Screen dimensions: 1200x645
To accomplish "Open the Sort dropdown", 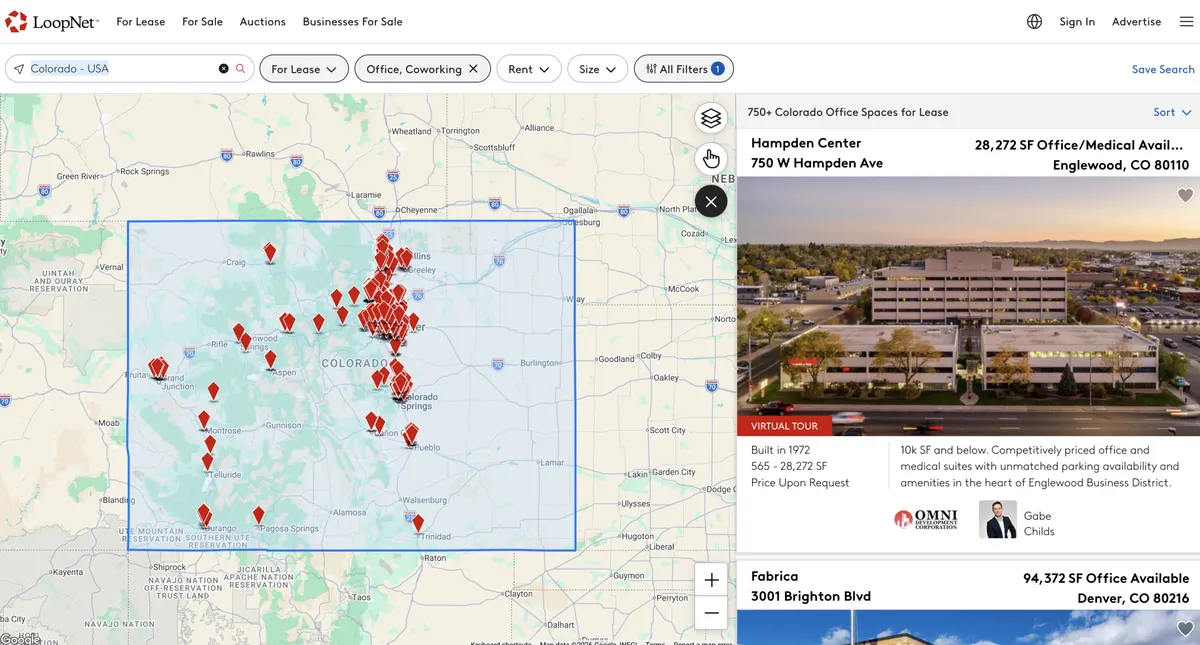I will [x=1172, y=112].
